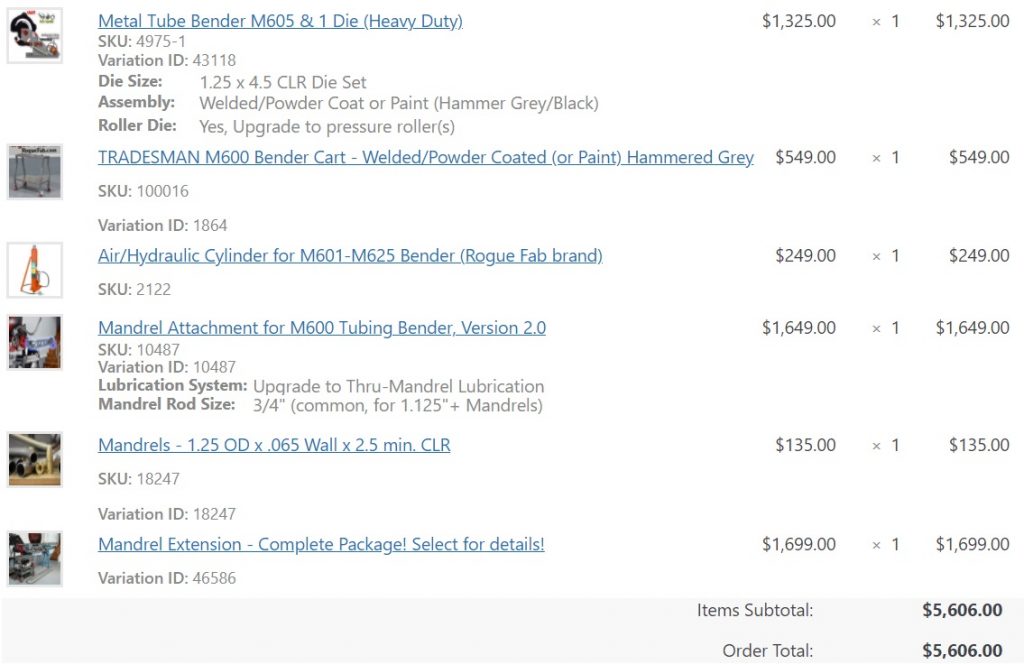Select the Items Subtotal $5,606.00 amount
This screenshot has width=1024, height=664.
(x=962, y=610)
